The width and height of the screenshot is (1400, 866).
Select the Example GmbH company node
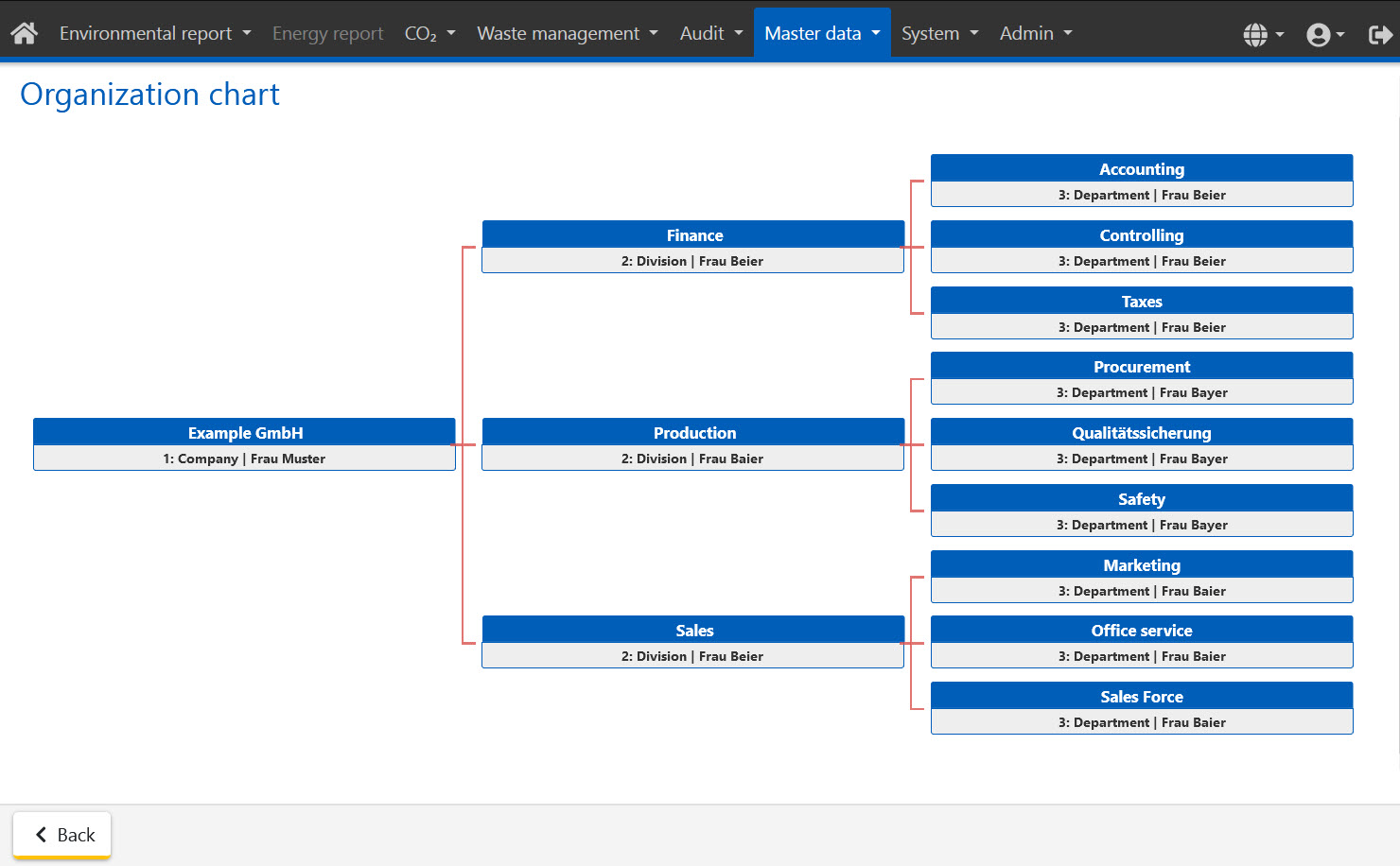[x=244, y=443]
